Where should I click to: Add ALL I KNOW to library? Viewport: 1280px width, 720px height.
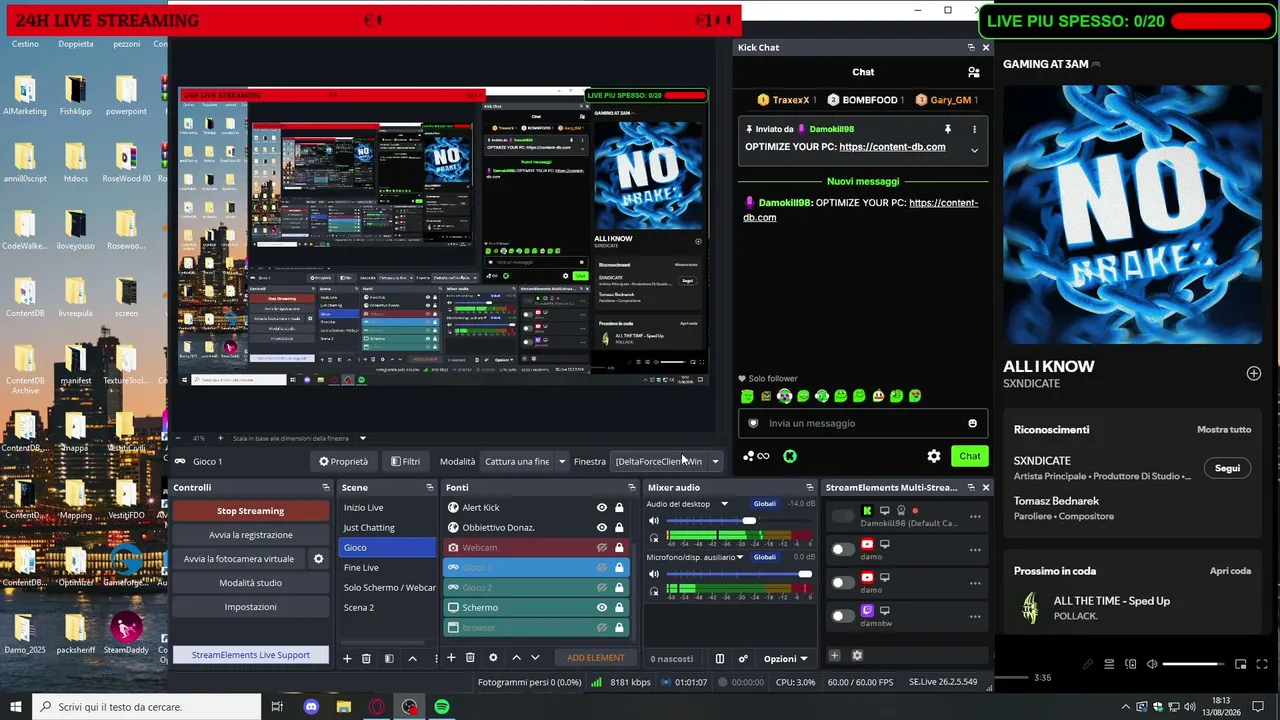tap(1253, 373)
